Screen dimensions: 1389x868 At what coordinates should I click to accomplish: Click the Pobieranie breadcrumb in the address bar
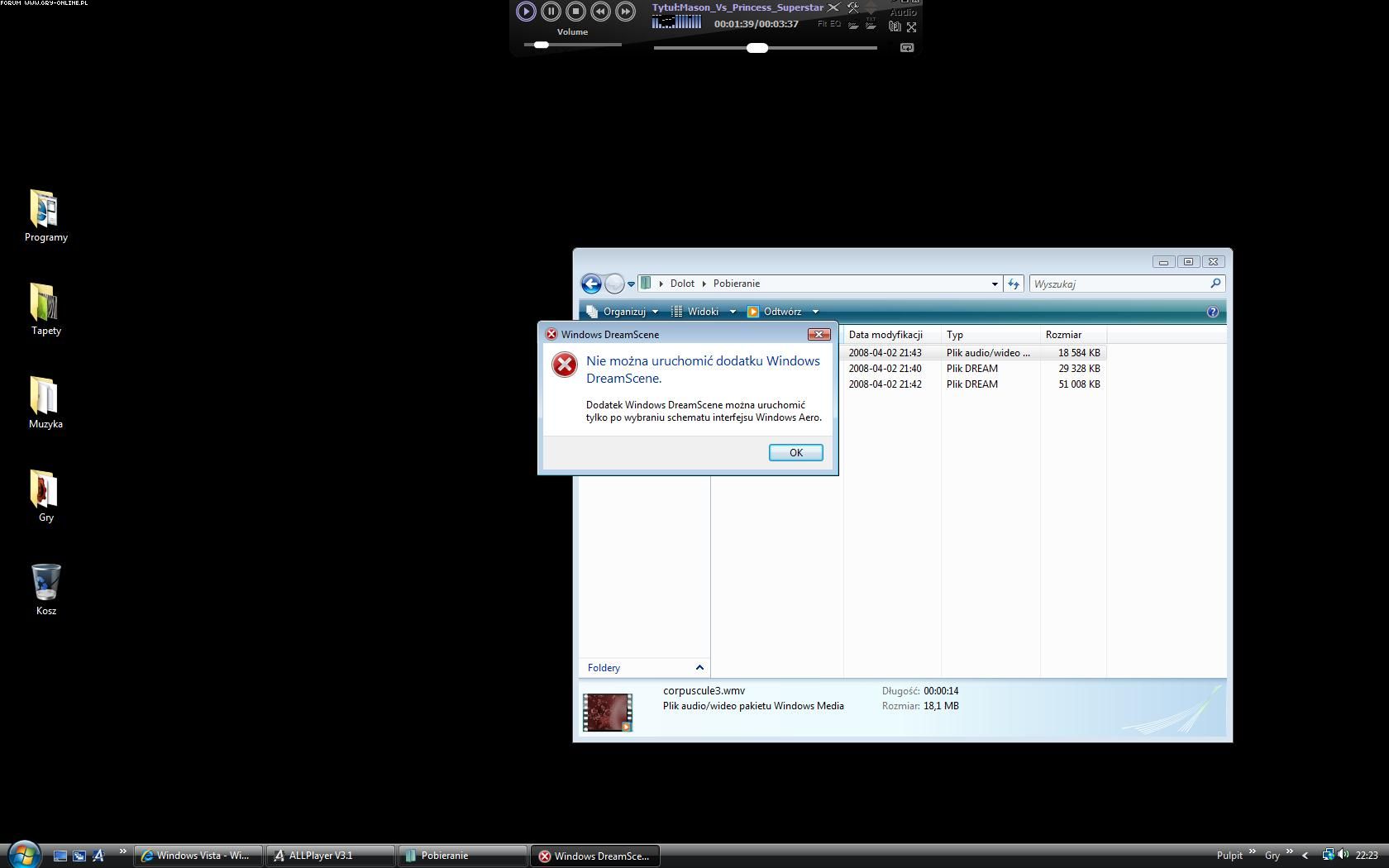pos(737,284)
